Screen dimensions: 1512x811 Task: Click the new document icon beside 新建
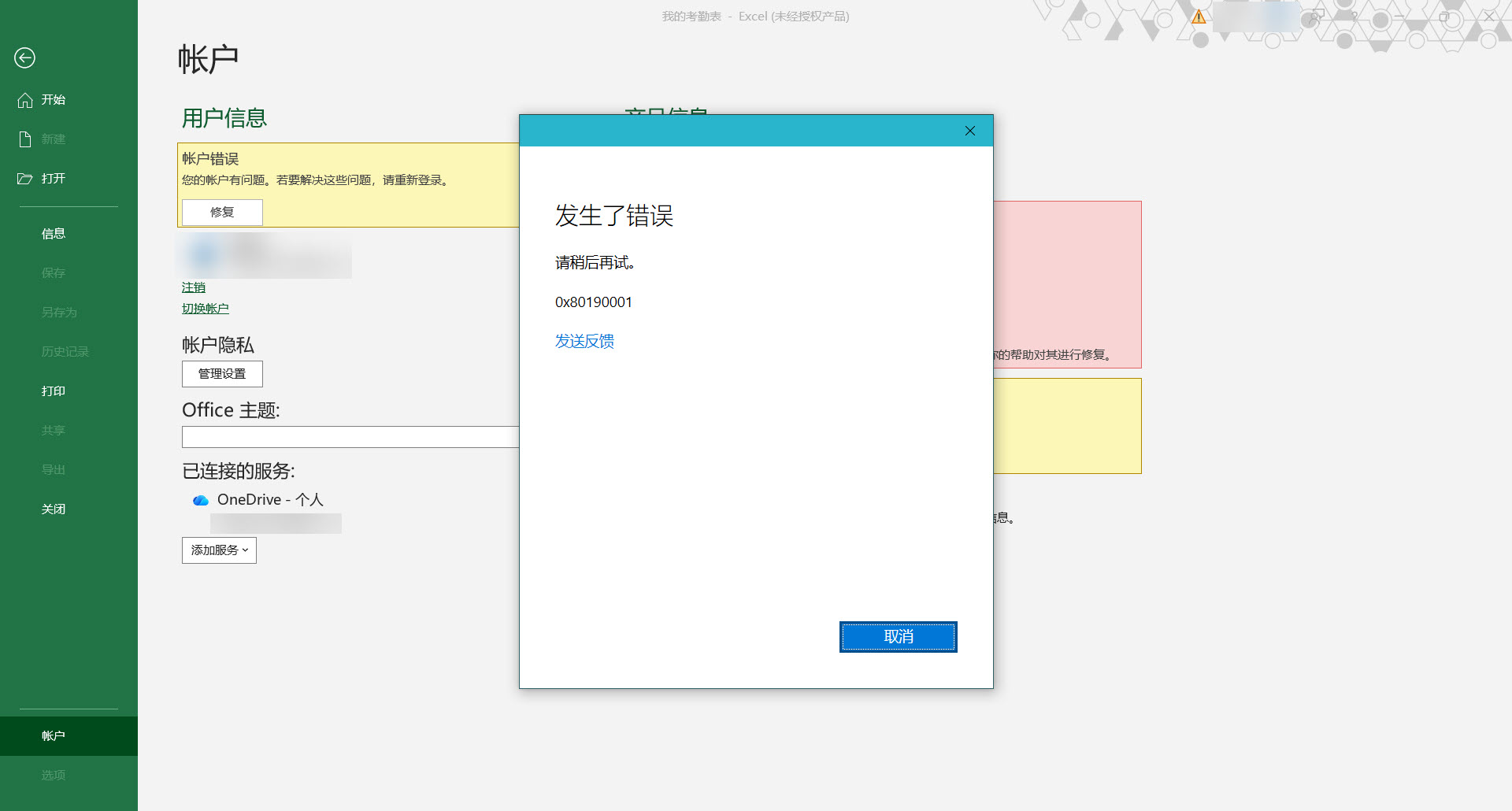tap(25, 139)
